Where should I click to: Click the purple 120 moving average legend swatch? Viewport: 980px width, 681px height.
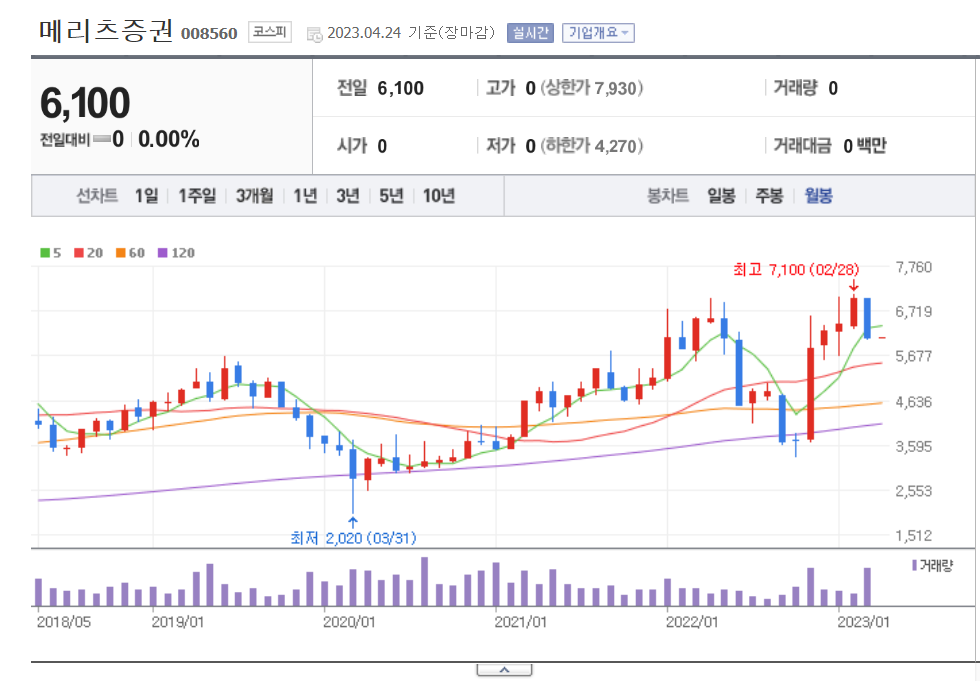click(x=162, y=253)
